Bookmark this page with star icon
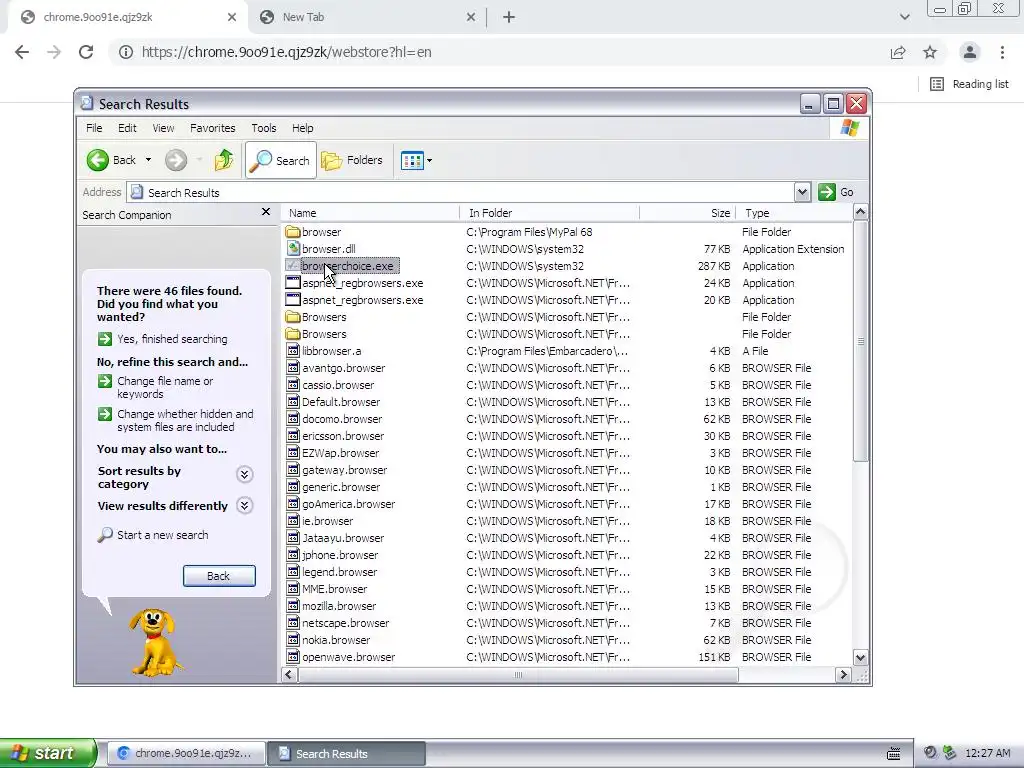The image size is (1024, 768). point(930,52)
